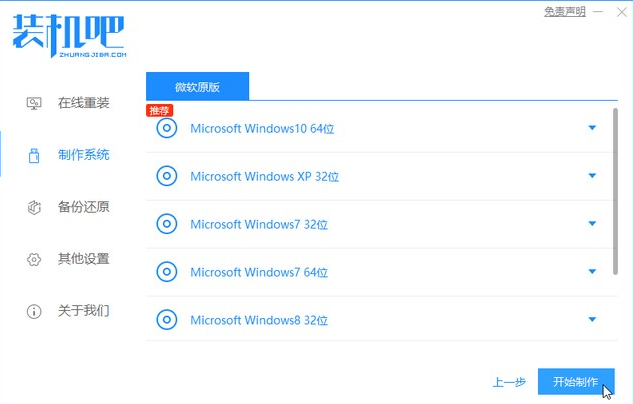
Task: Expand Windows10 64位 dropdown arrow
Action: [592, 128]
